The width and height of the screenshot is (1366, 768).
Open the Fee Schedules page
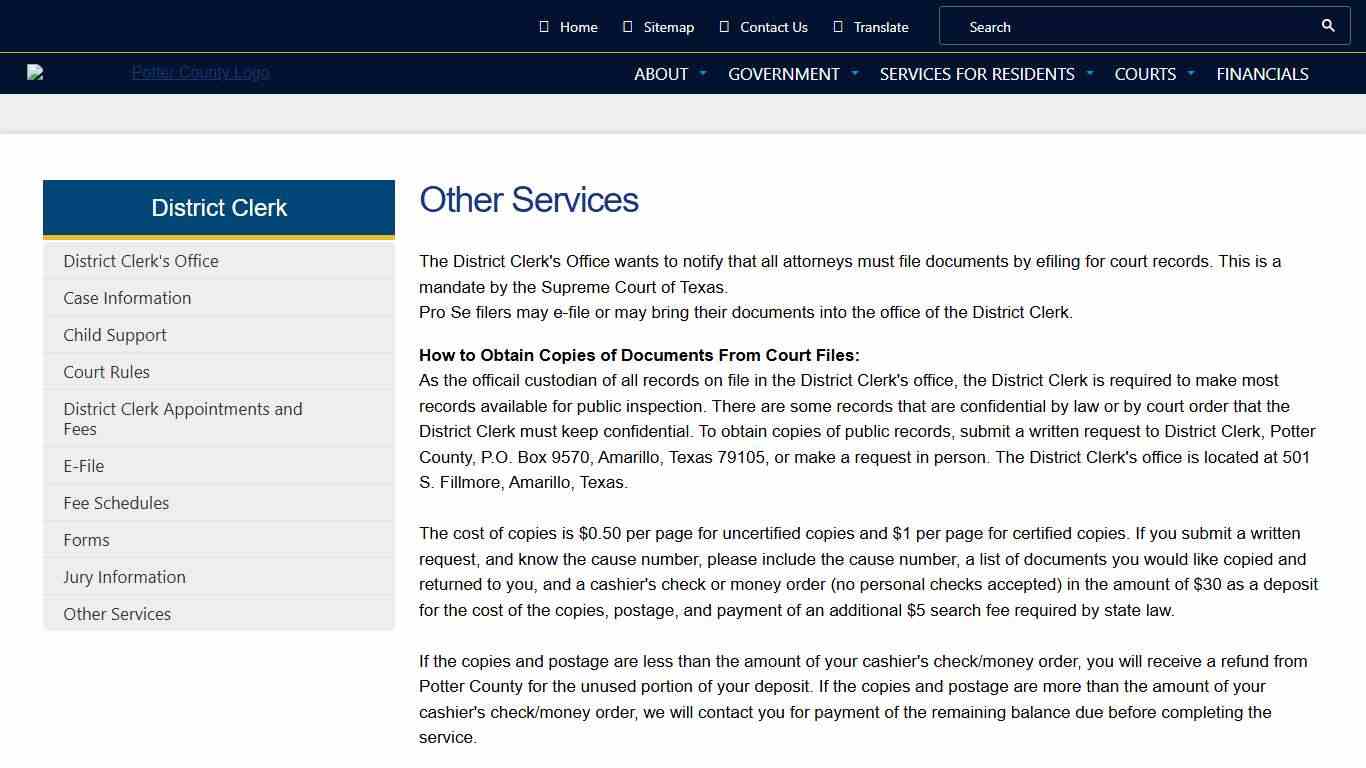[116, 503]
